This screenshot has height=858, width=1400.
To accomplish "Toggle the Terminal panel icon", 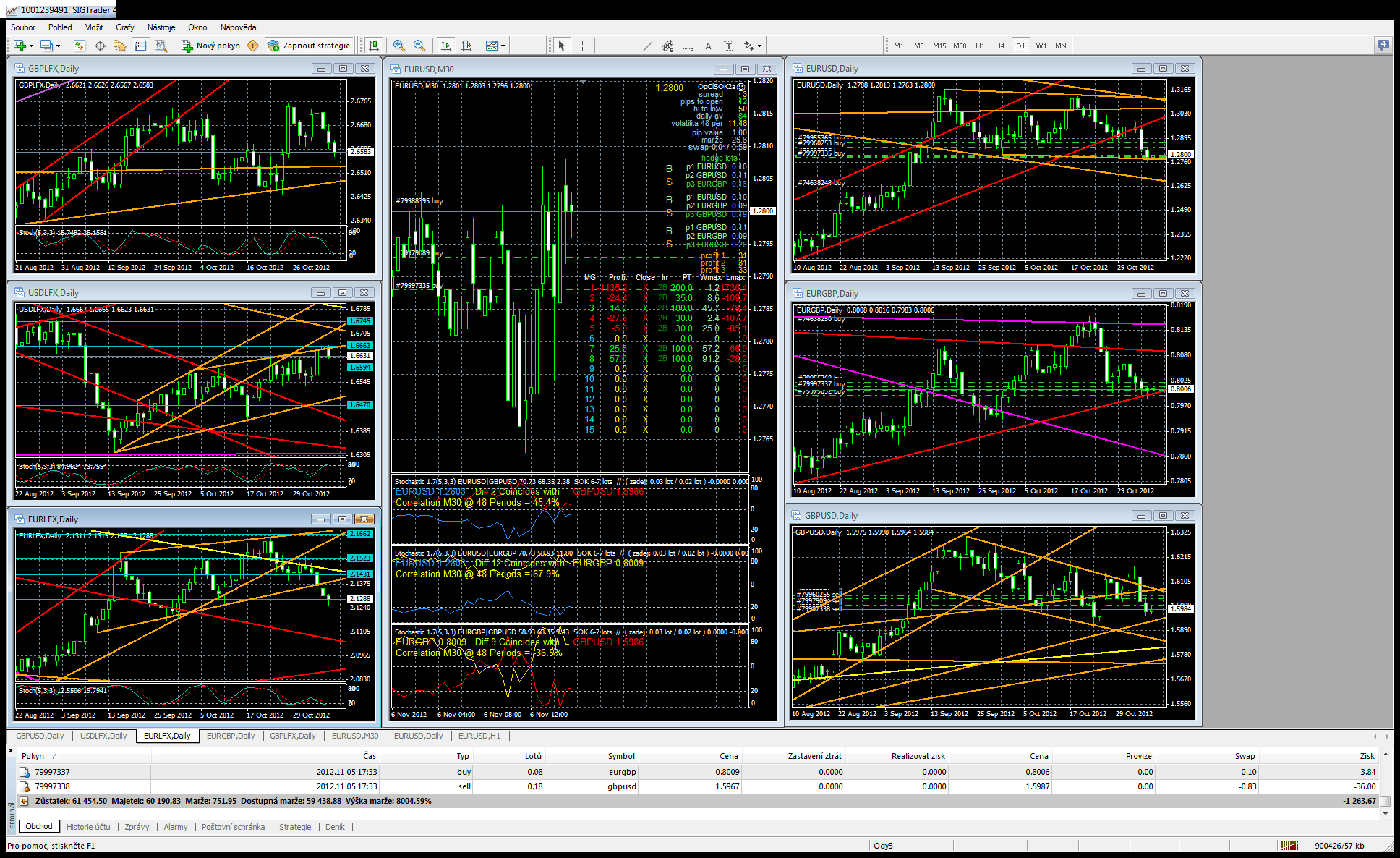I will pyautogui.click(x=140, y=46).
